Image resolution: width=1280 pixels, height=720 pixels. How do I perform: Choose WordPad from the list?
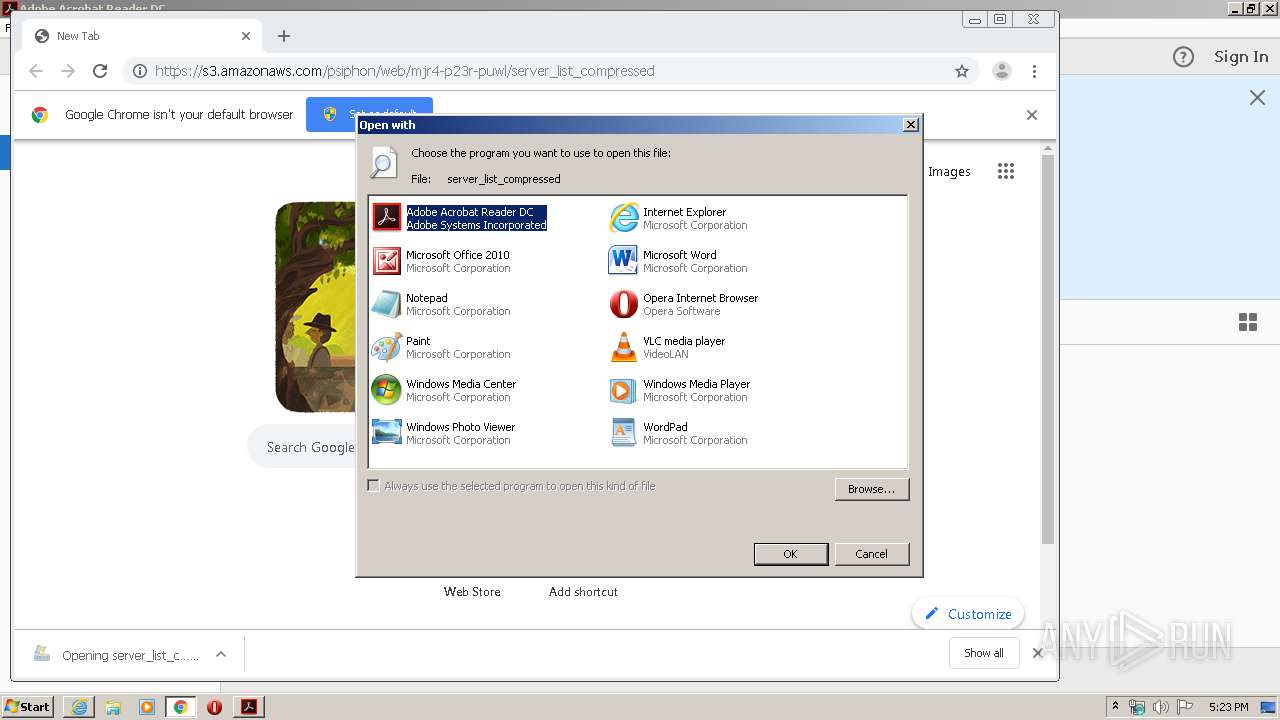[678, 433]
